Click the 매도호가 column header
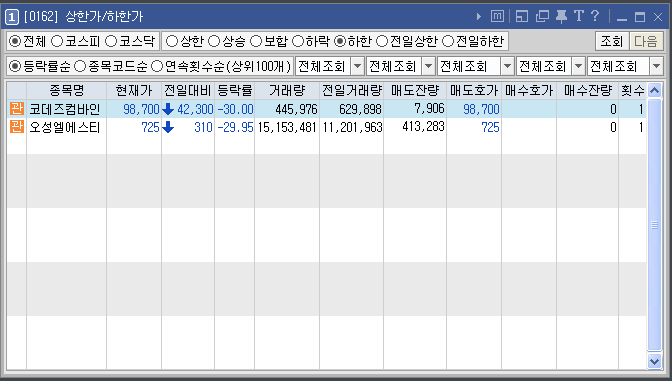The width and height of the screenshot is (672, 381). pos(474,90)
